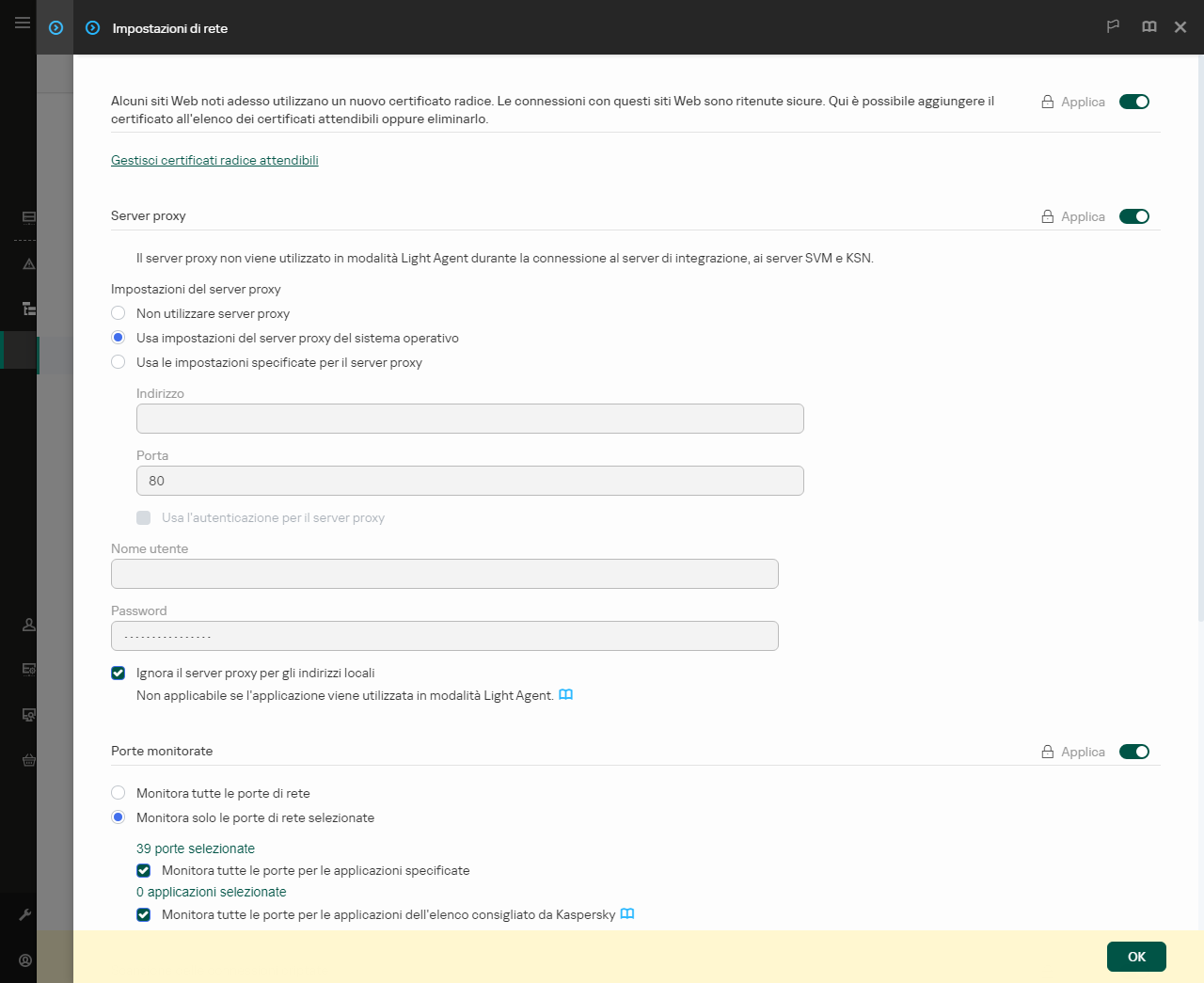The width and height of the screenshot is (1204, 983).
Task: Open the 39 porte selezionate list
Action: (196, 848)
